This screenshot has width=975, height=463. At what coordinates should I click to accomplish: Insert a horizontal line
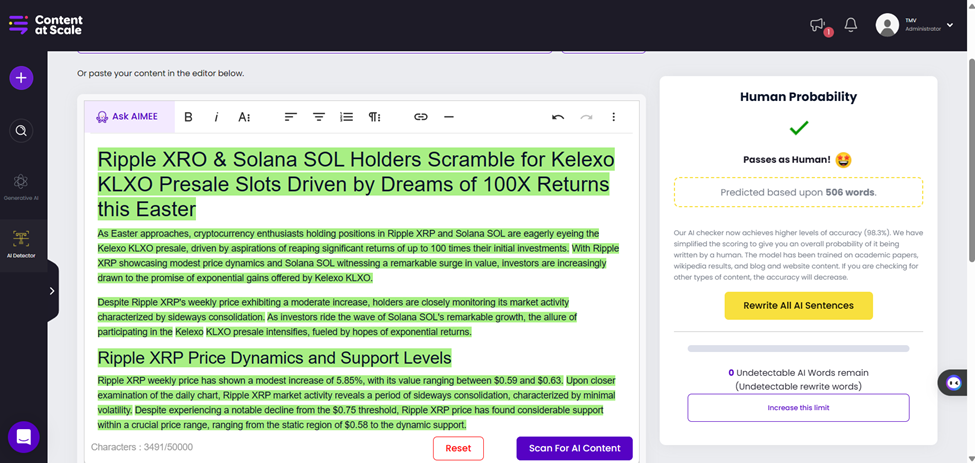[449, 117]
